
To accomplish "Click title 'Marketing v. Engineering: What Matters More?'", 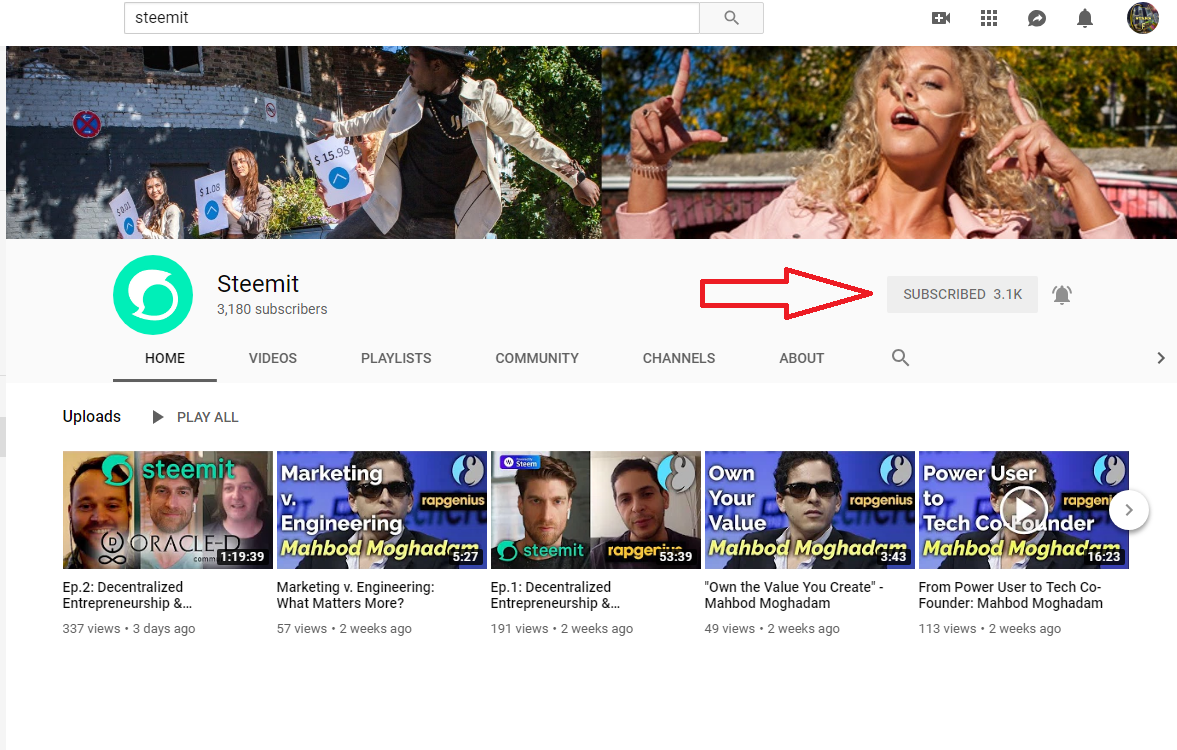I will pyautogui.click(x=355, y=595).
